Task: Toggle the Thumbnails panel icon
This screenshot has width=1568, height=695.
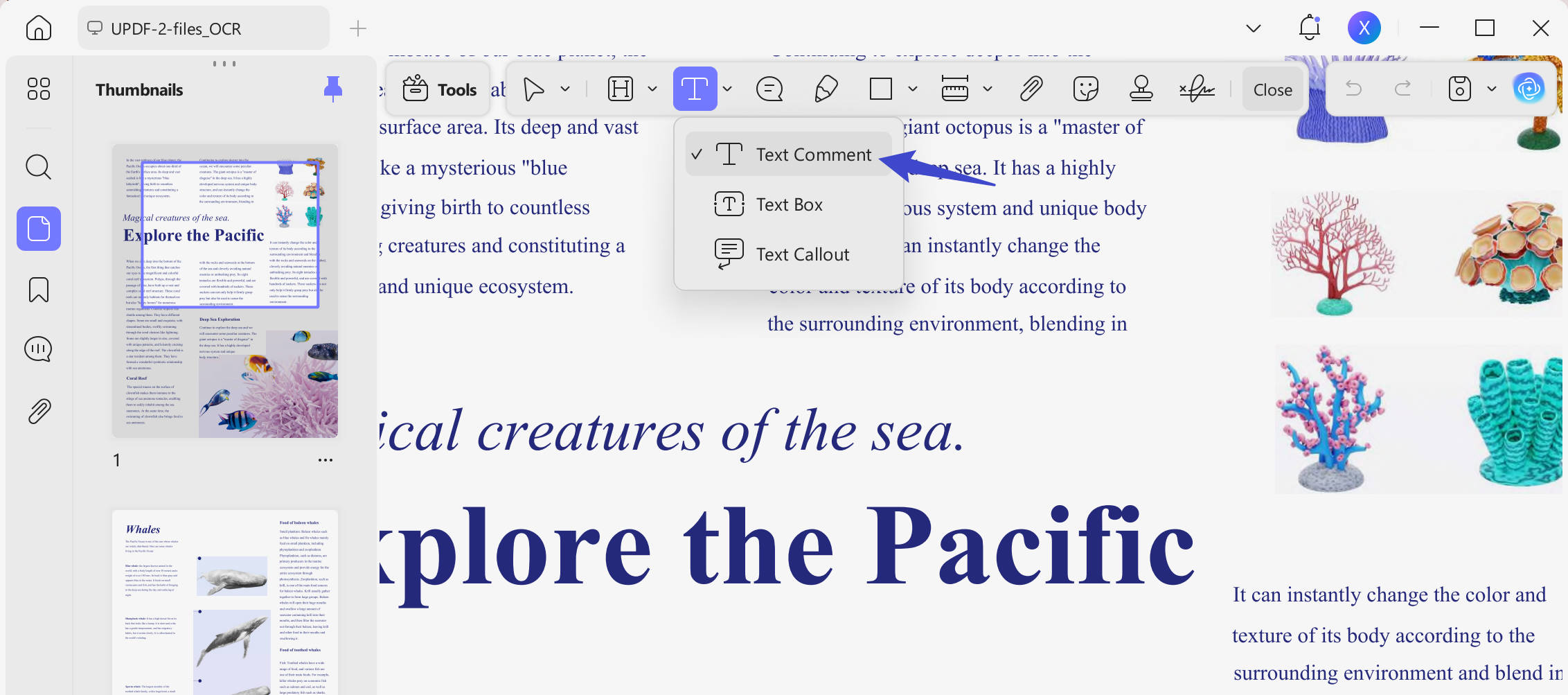Action: [x=39, y=229]
